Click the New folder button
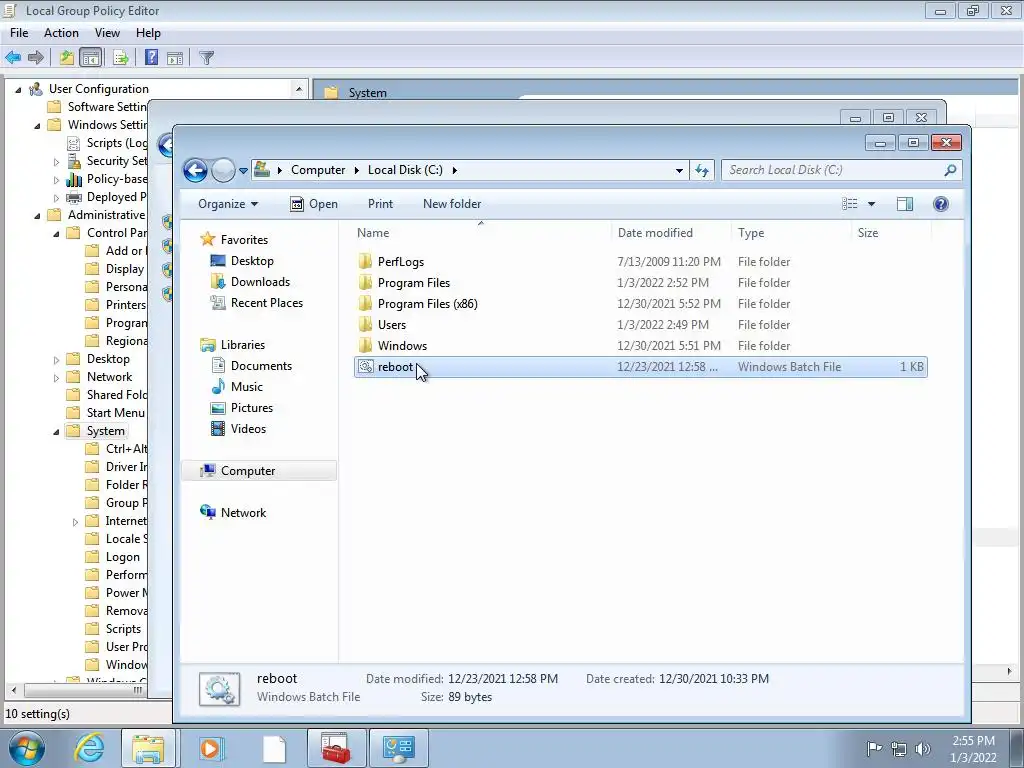1024x768 pixels. [x=452, y=204]
